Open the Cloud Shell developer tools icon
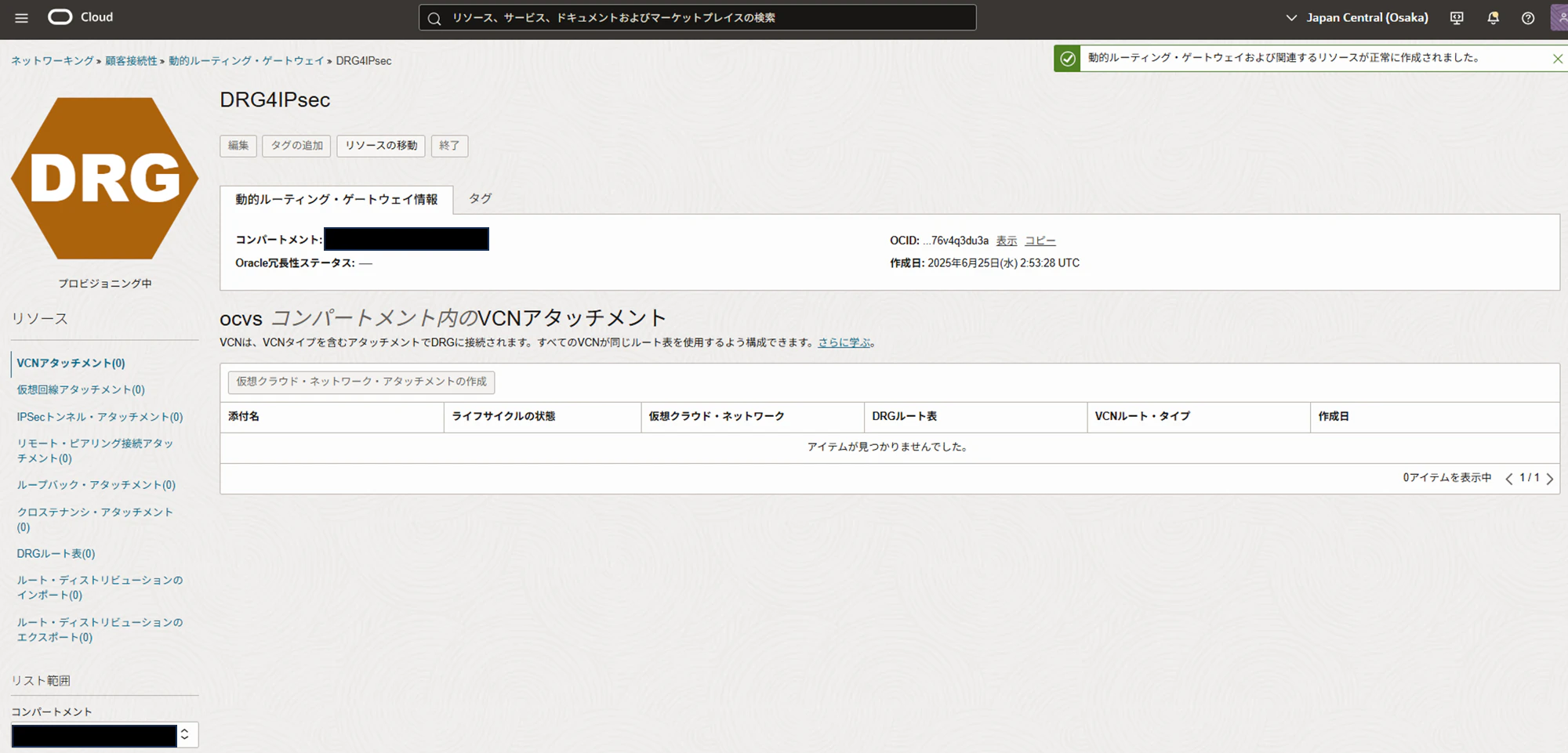This screenshot has height=753, width=1568. (x=1457, y=18)
